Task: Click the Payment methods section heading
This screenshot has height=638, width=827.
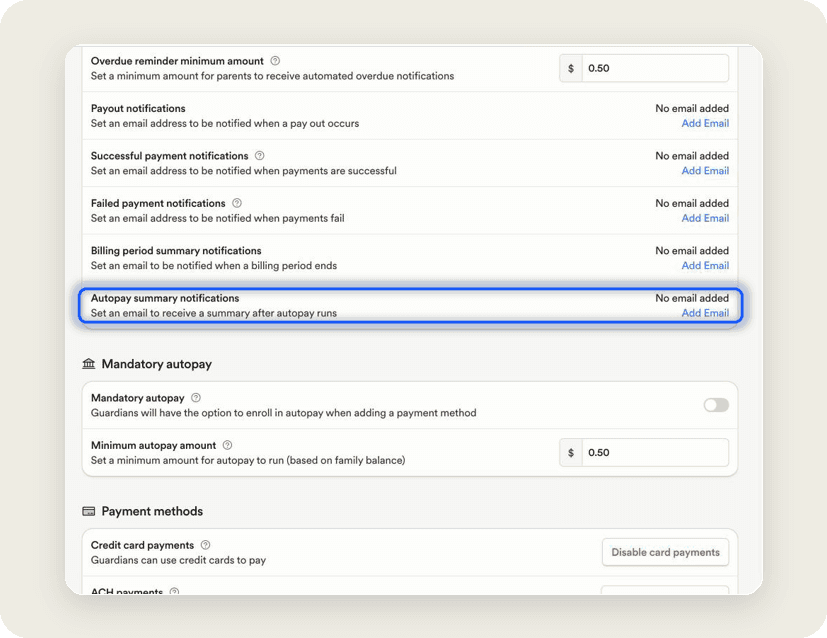Action: [152, 511]
